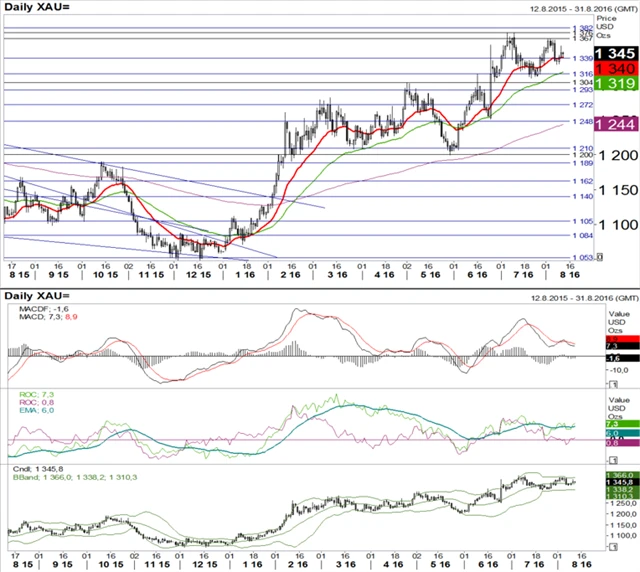Viewport: 640px width, 572px height.
Task: Select the red 1 340 moving average tag
Action: tap(613, 68)
